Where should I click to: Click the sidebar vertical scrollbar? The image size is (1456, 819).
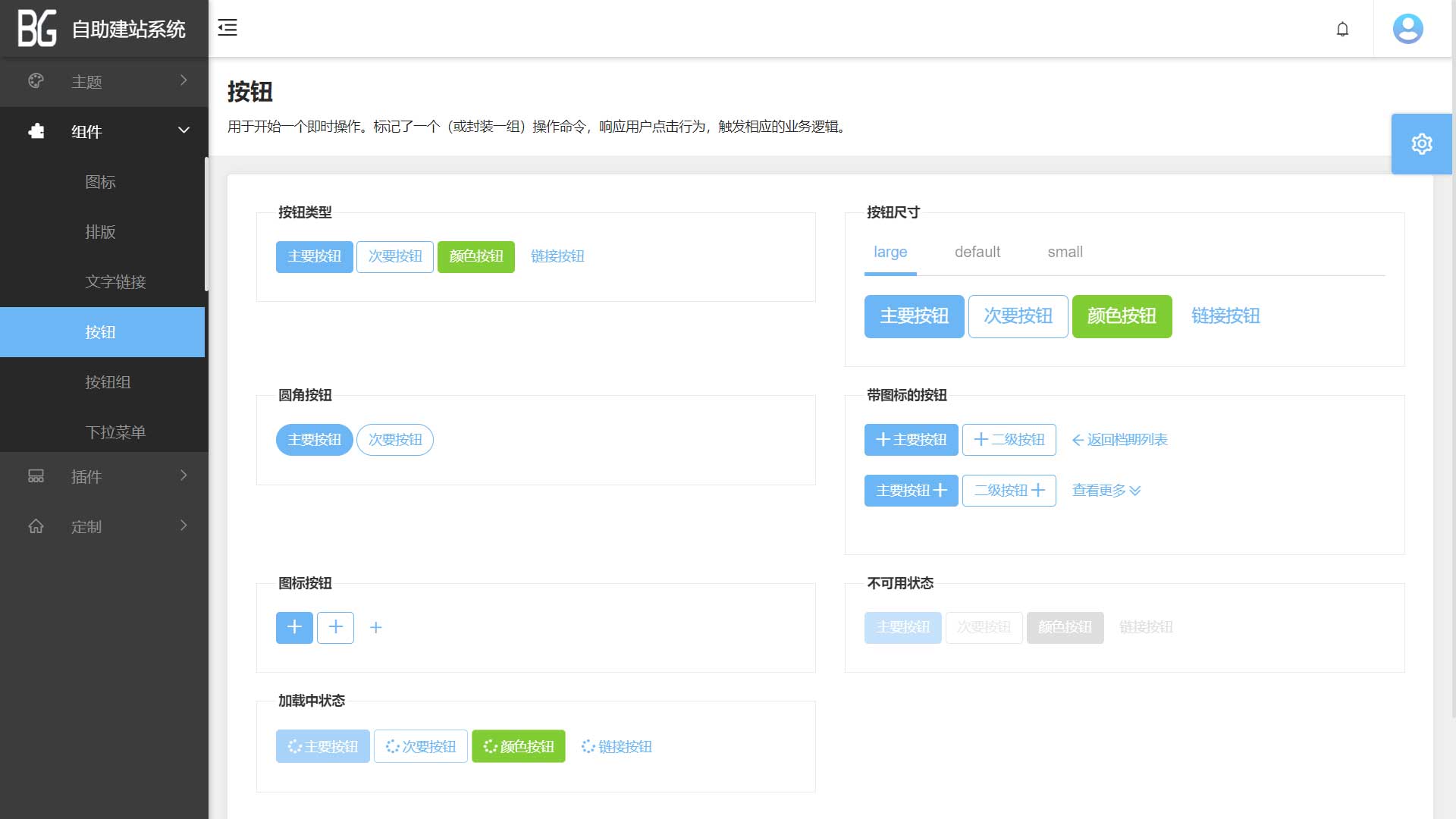point(206,224)
